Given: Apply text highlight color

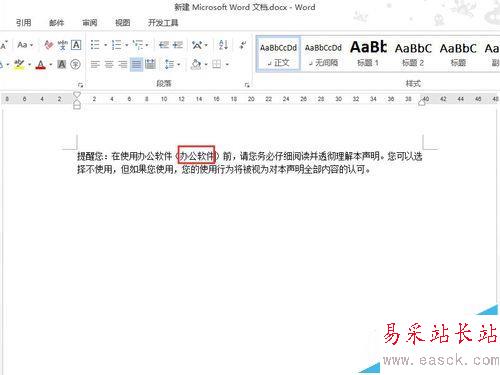Looking at the screenshot, I should [19, 64].
